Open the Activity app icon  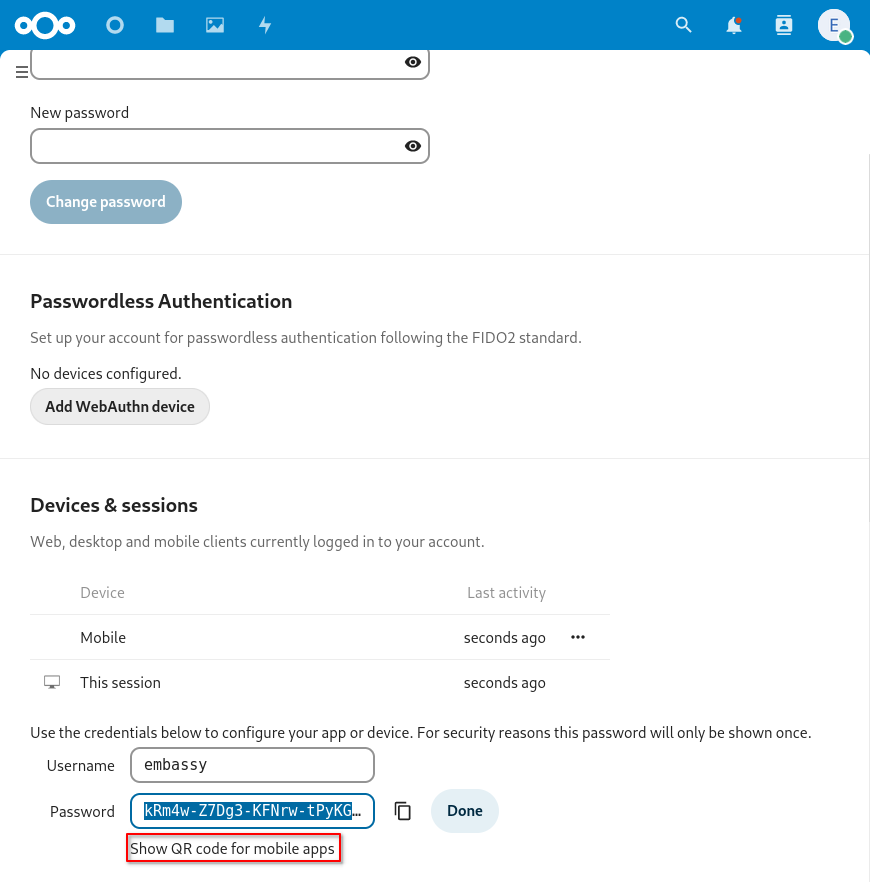tap(265, 25)
